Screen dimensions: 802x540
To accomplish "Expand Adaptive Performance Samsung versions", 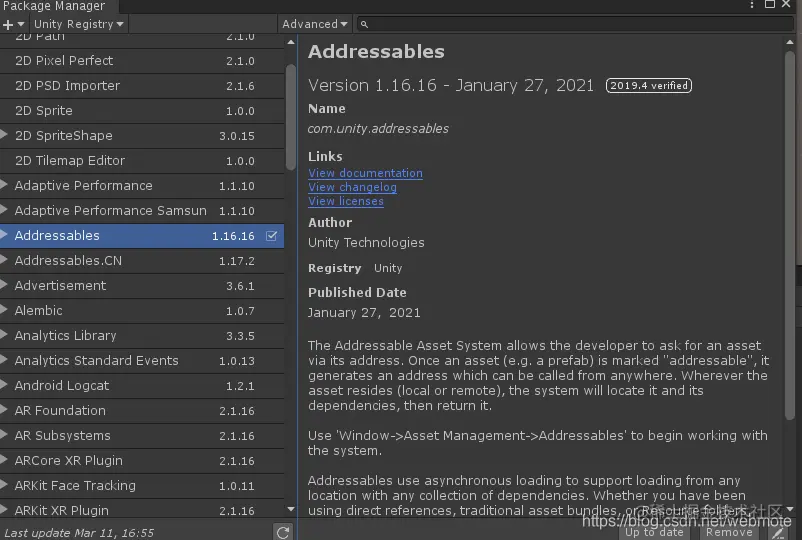I will (4, 210).
